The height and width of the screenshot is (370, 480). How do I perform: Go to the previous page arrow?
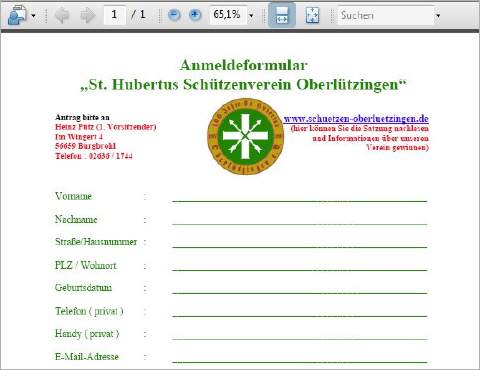coord(62,15)
